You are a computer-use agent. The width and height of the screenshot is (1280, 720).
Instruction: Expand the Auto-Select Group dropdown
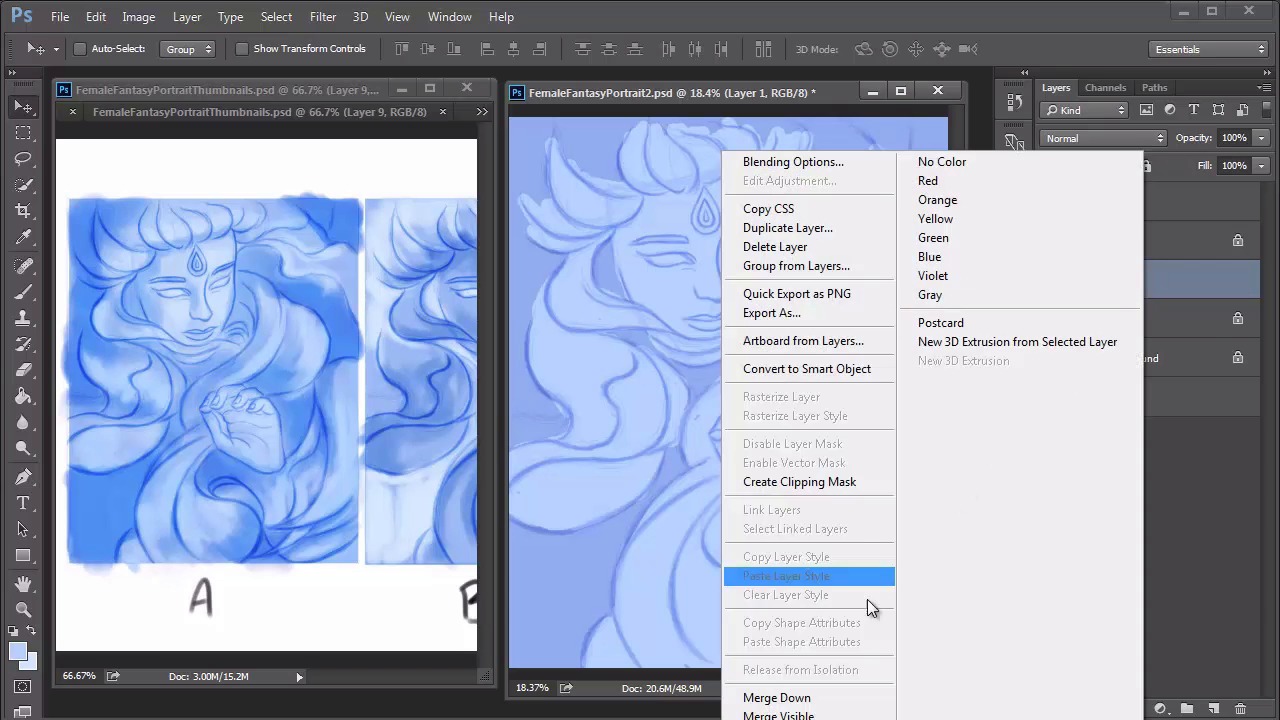tap(189, 49)
